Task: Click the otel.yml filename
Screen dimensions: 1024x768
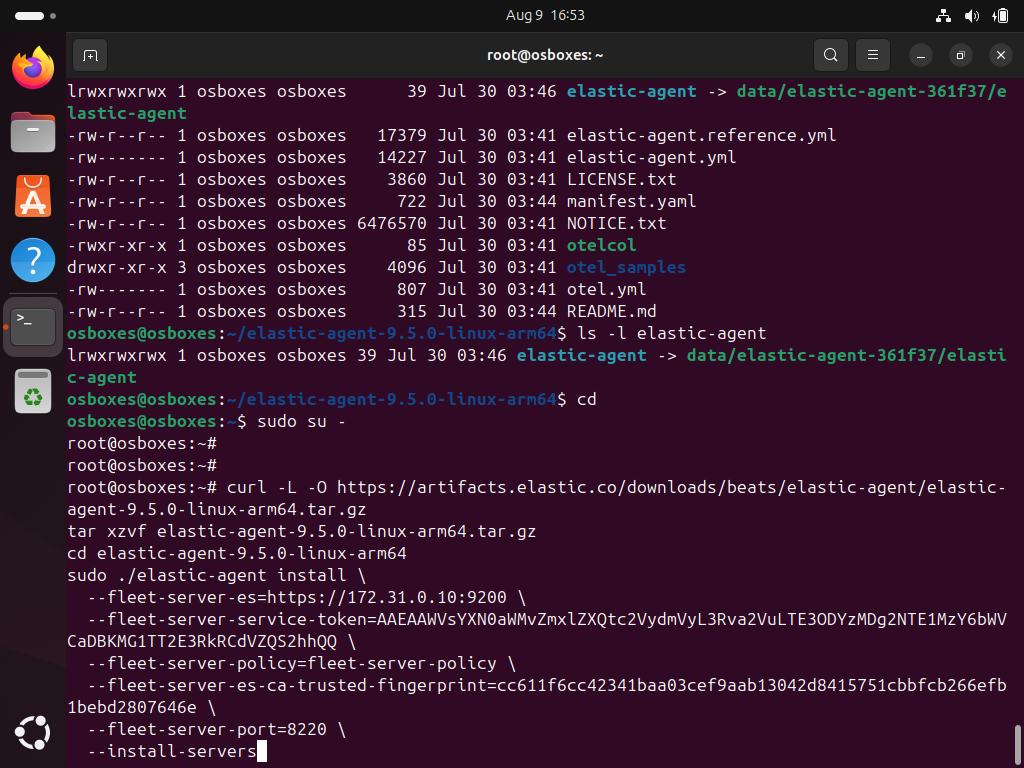Action: [606, 289]
